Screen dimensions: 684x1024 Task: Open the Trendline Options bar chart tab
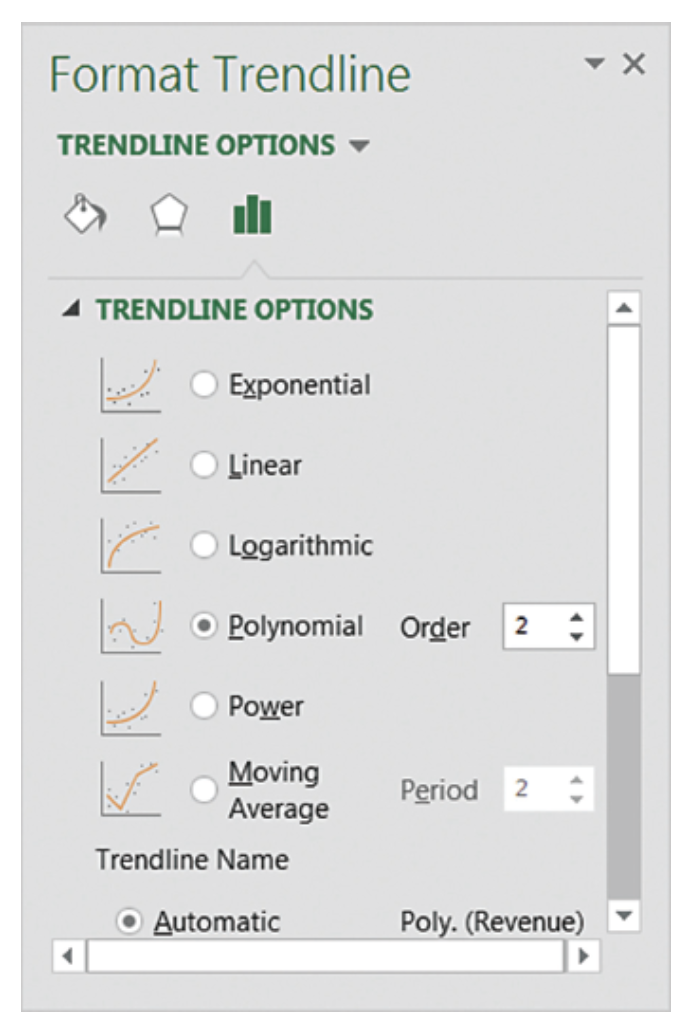[x=252, y=215]
